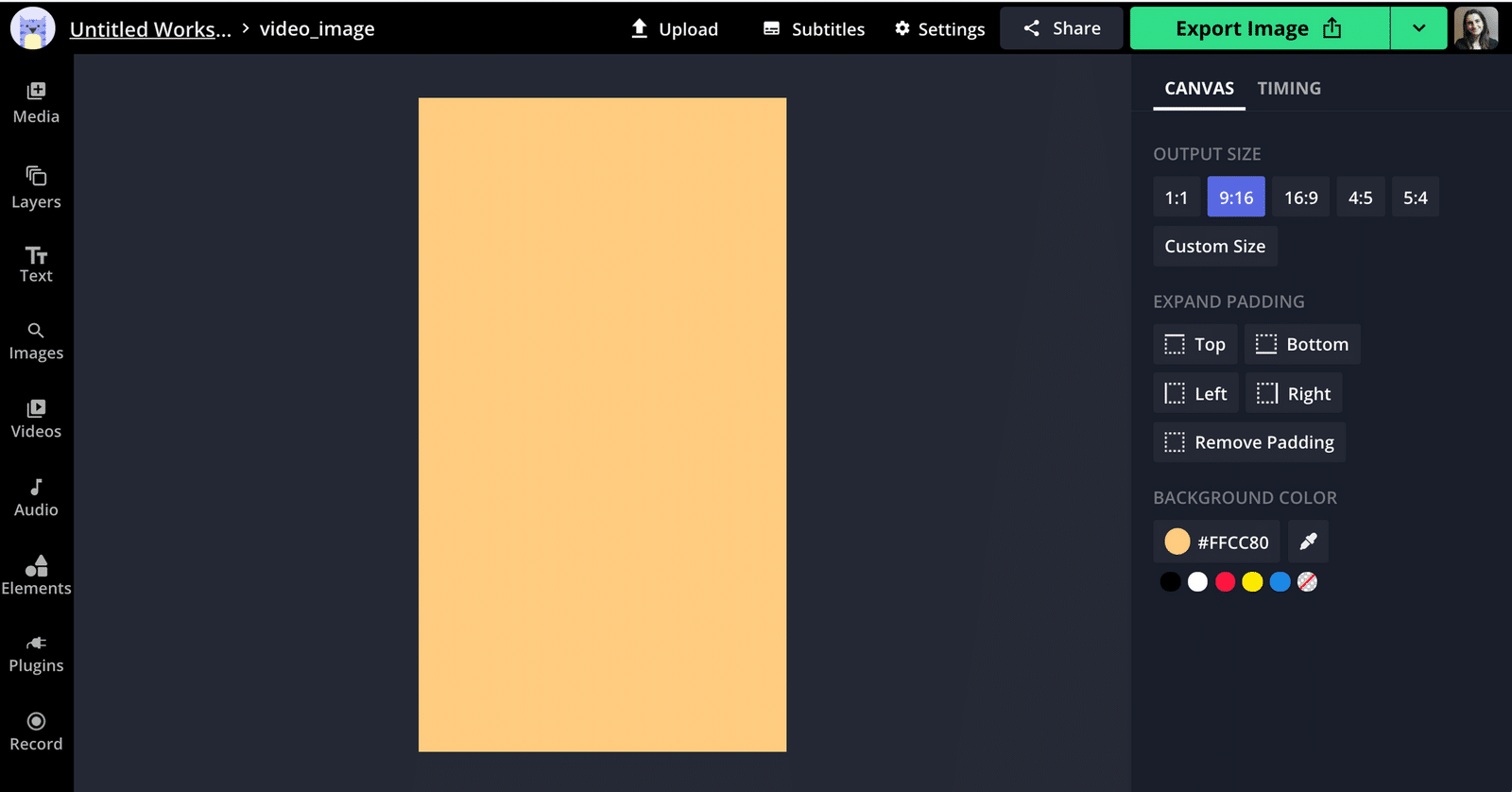Open the #FFCC80 background color picker
Viewport: 1512px width, 792px height.
1217,542
